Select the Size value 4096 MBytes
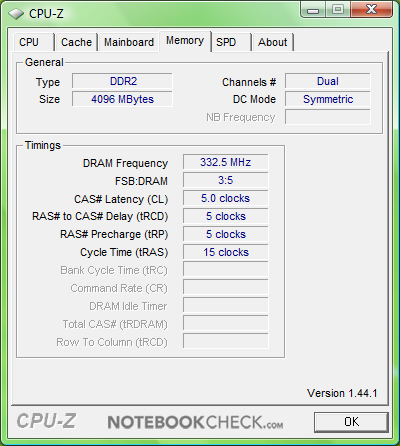The image size is (400, 446). [122, 99]
